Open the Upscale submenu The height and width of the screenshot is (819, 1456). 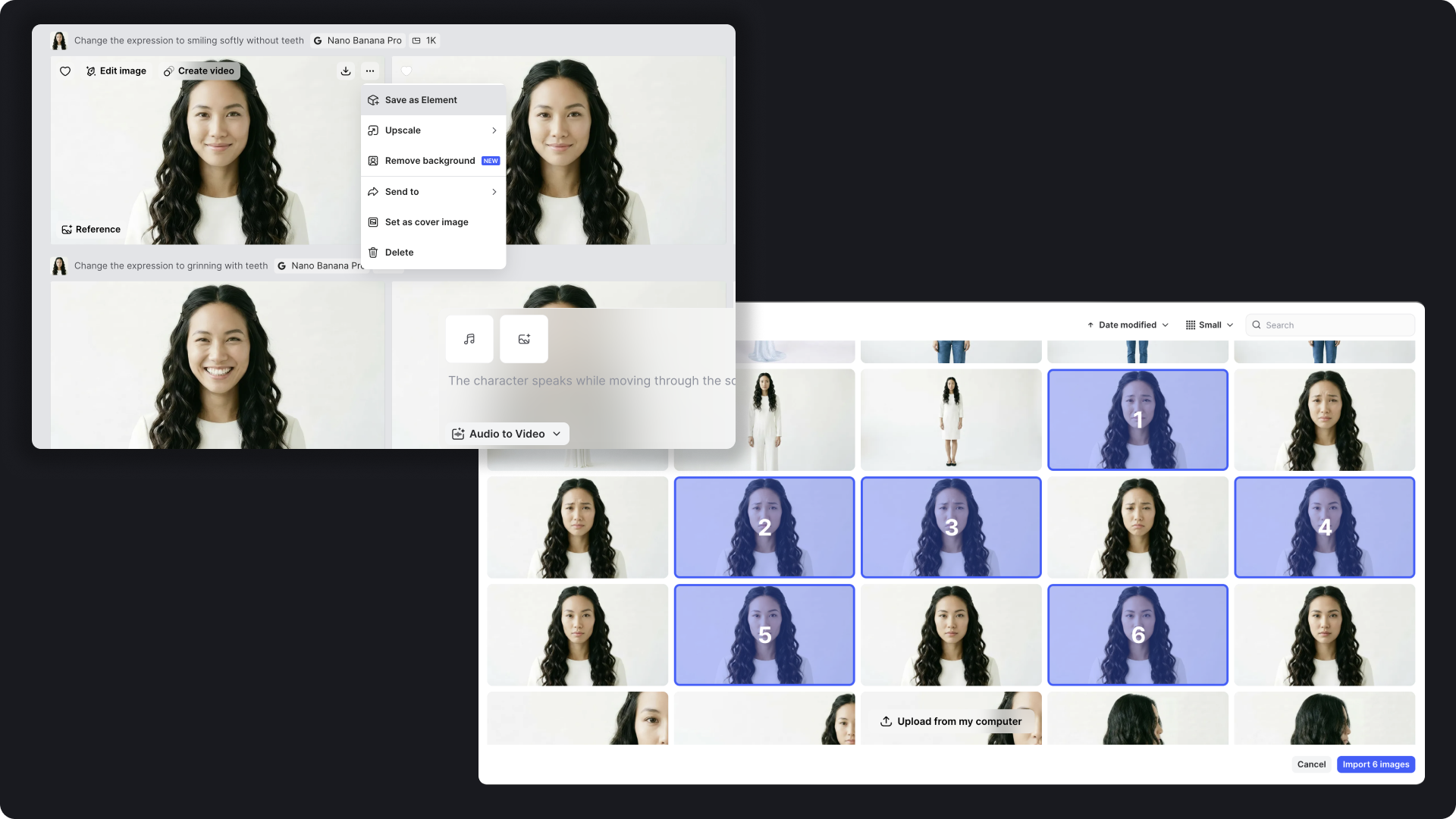pyautogui.click(x=433, y=130)
